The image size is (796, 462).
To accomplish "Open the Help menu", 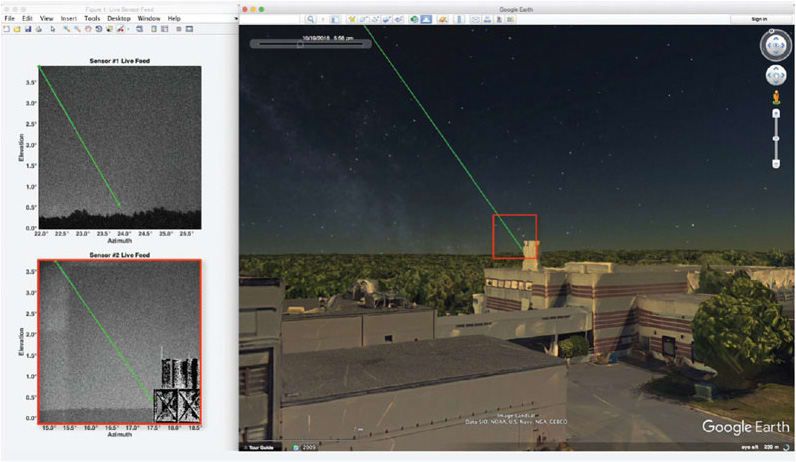I will 174,18.
